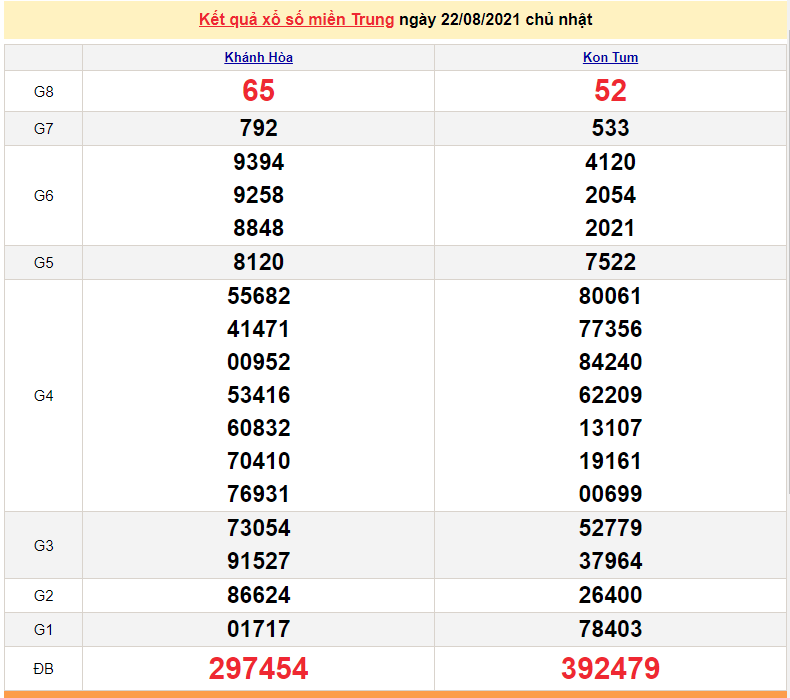Select the Kon Tum G8 result 52
This screenshot has width=790, height=698.
click(610, 91)
